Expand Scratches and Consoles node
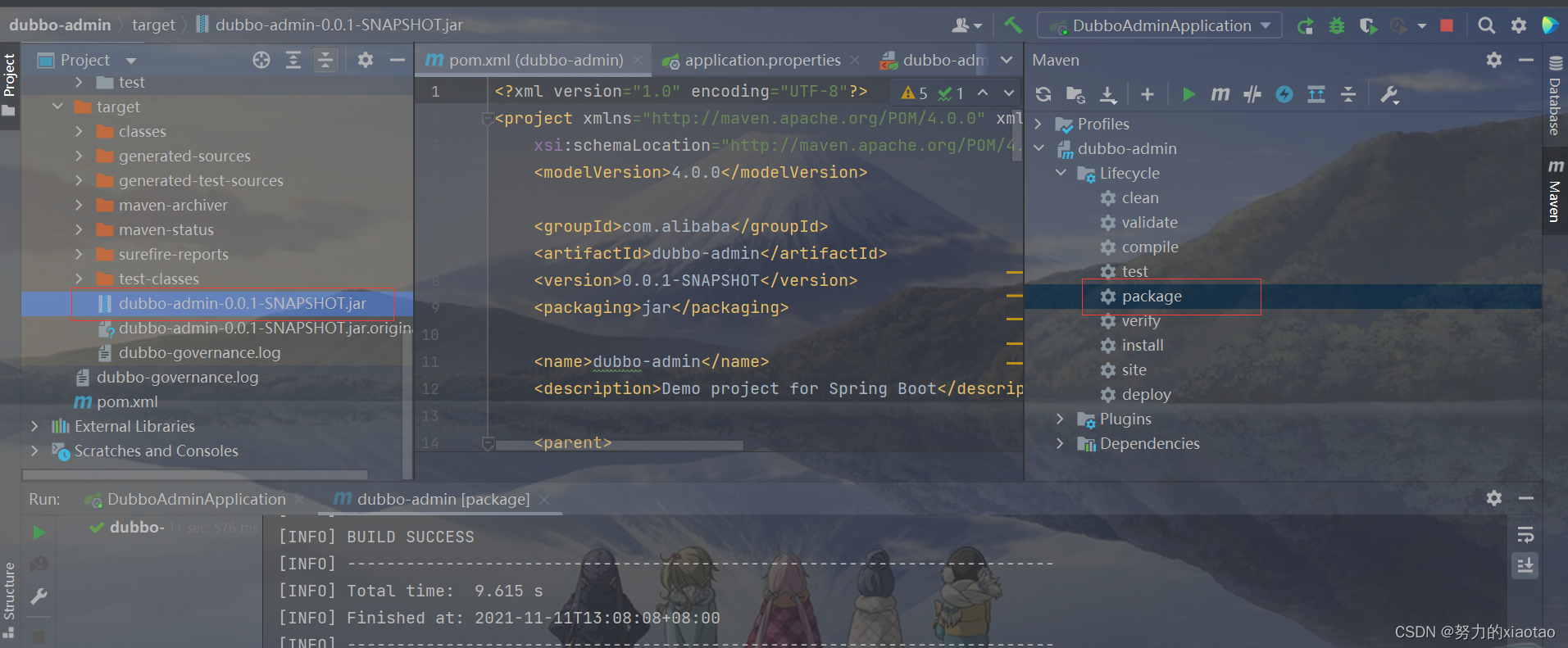The height and width of the screenshot is (648, 1568). (34, 451)
